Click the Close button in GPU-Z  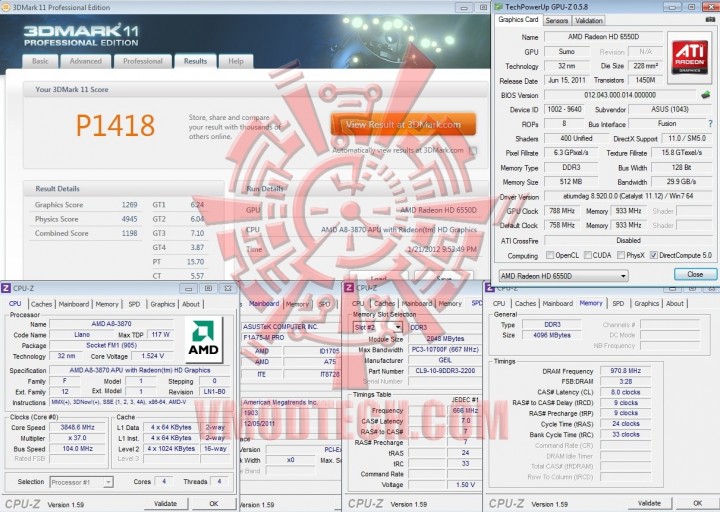(695, 275)
